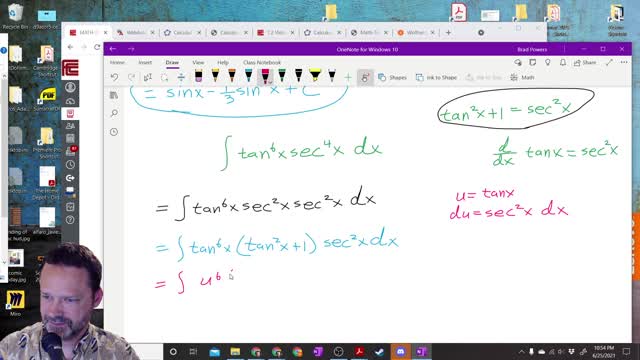Click the lightbulb Tell Me icon
This screenshot has height=360, width=640.
(x=548, y=62)
